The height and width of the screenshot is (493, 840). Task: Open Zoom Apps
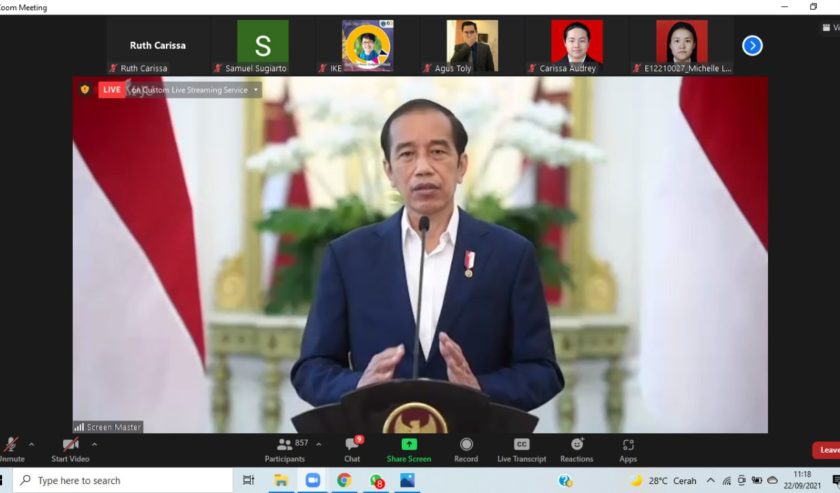point(628,450)
